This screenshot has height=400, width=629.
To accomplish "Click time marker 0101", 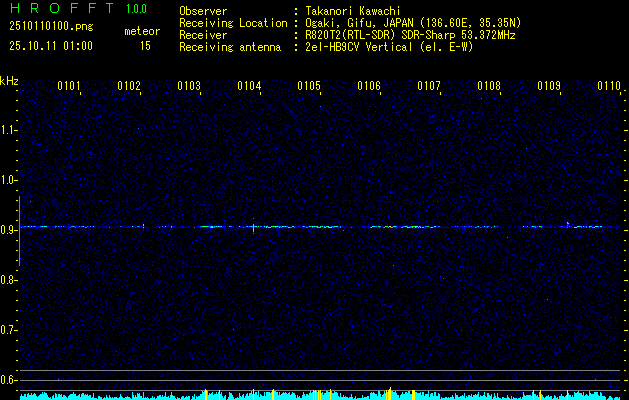I will pos(69,86).
